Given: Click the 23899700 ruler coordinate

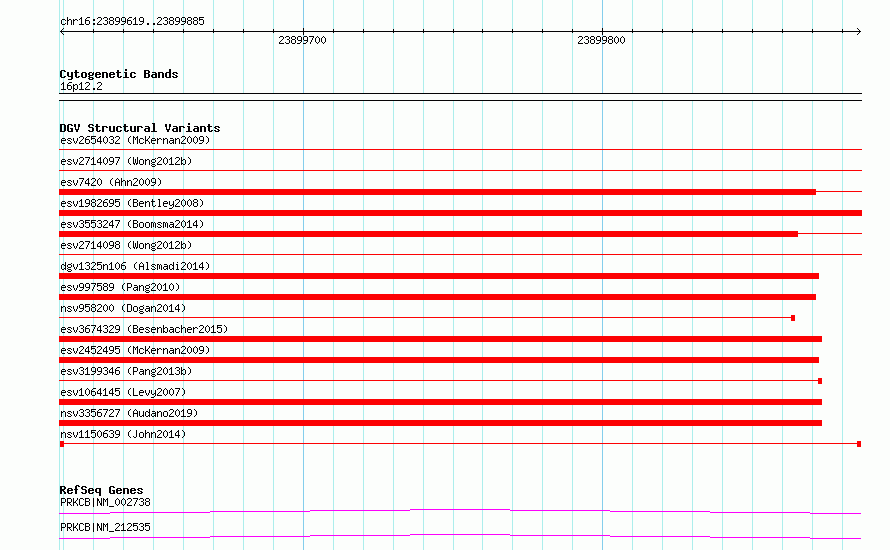Looking at the screenshot, I should tap(302, 40).
